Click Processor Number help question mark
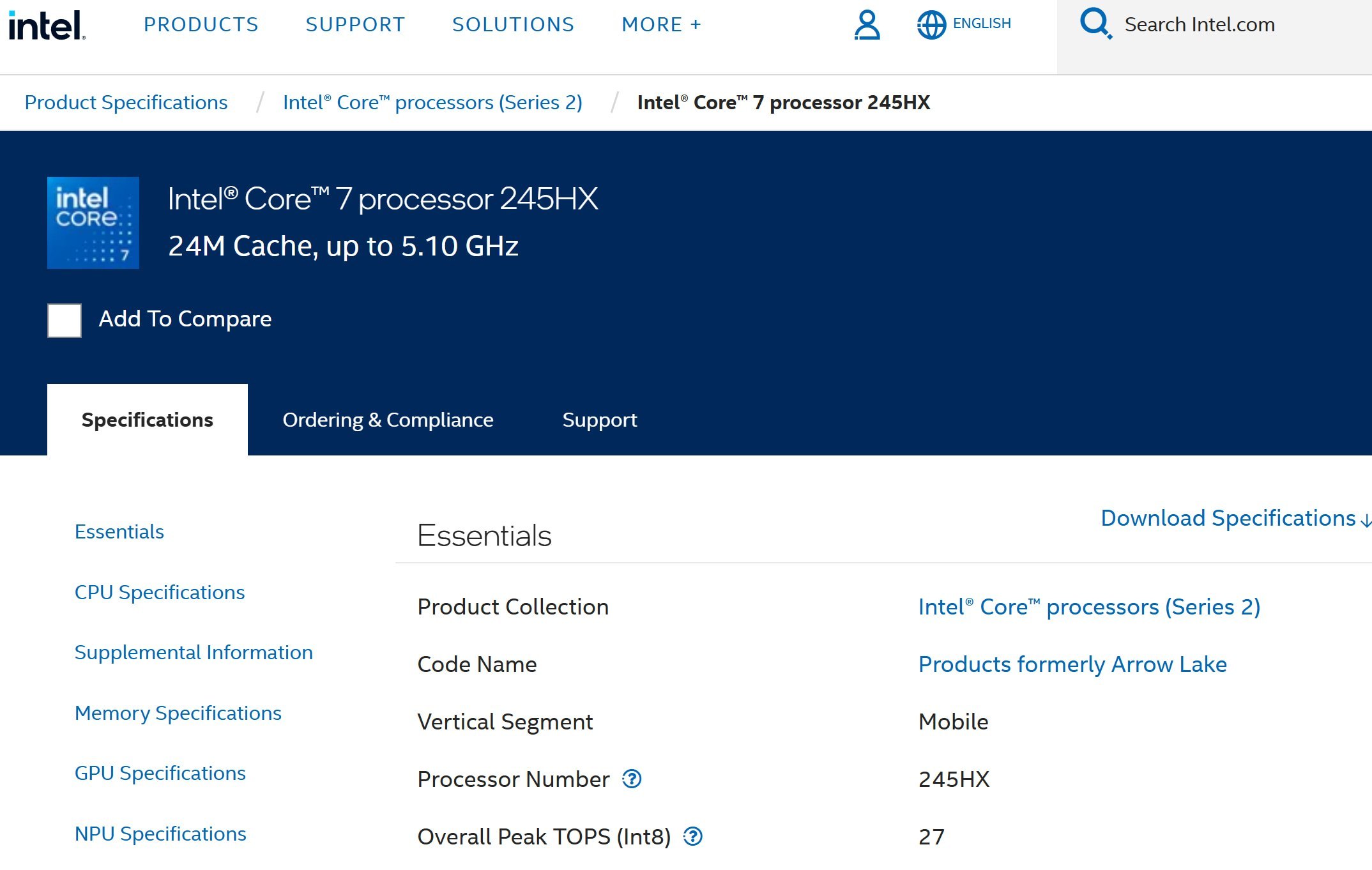 click(632, 779)
